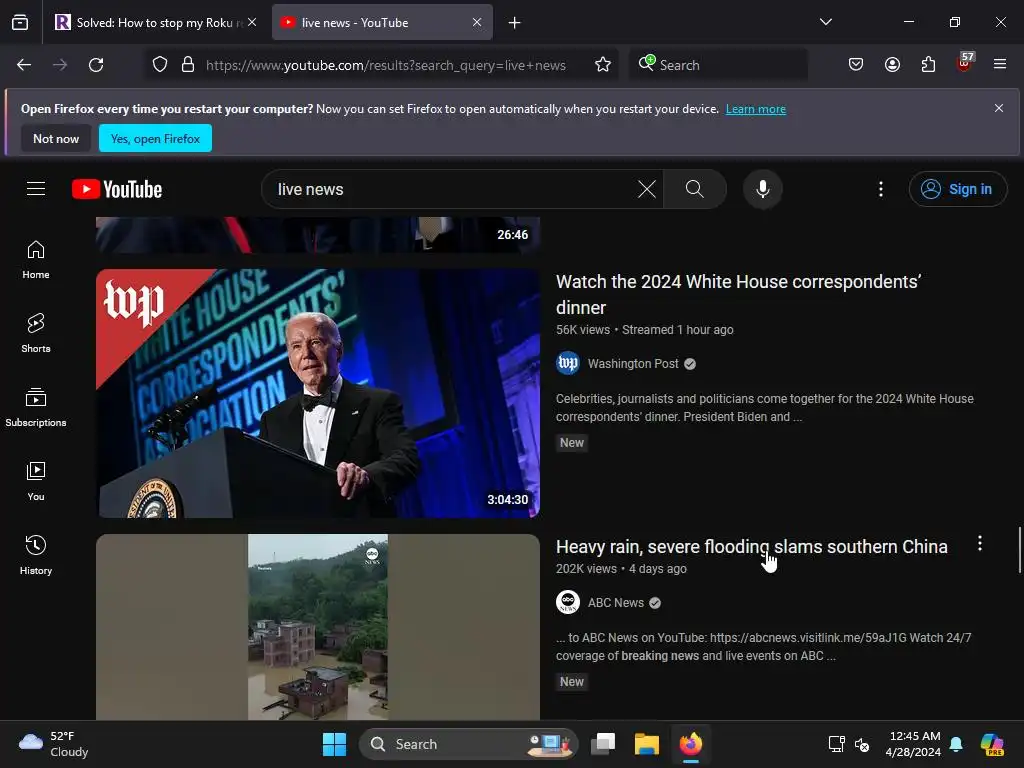Click the muted volume tray icon

[862, 744]
